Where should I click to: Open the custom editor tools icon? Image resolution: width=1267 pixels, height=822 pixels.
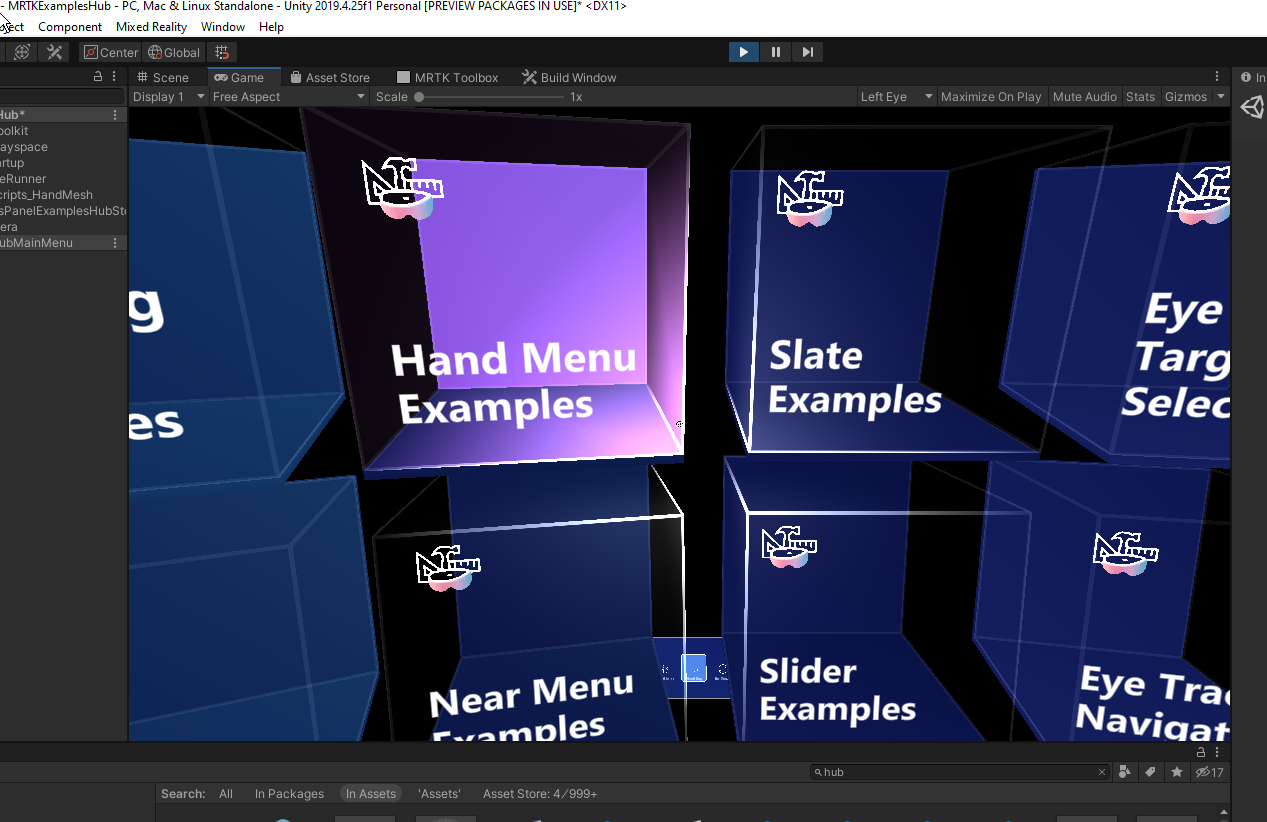click(x=55, y=52)
